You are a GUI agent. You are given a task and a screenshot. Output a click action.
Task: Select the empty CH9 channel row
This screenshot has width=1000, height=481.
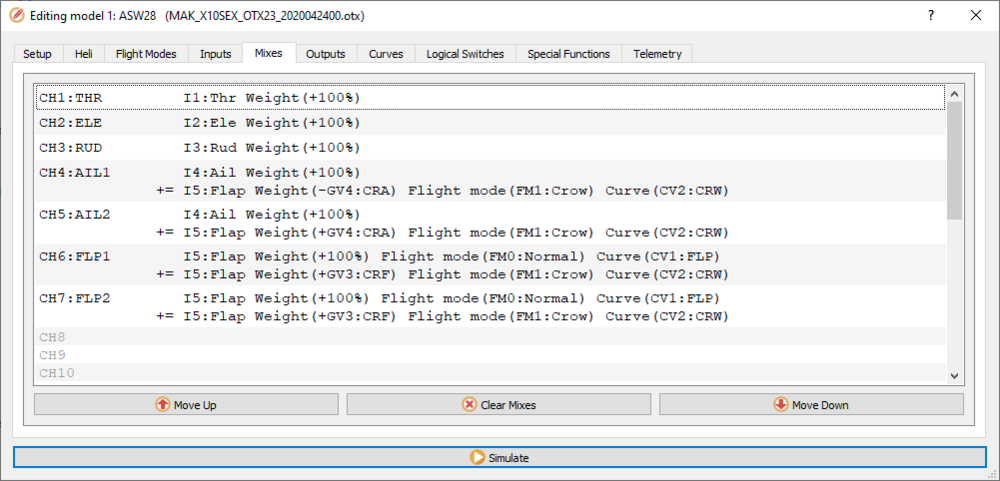pos(490,355)
